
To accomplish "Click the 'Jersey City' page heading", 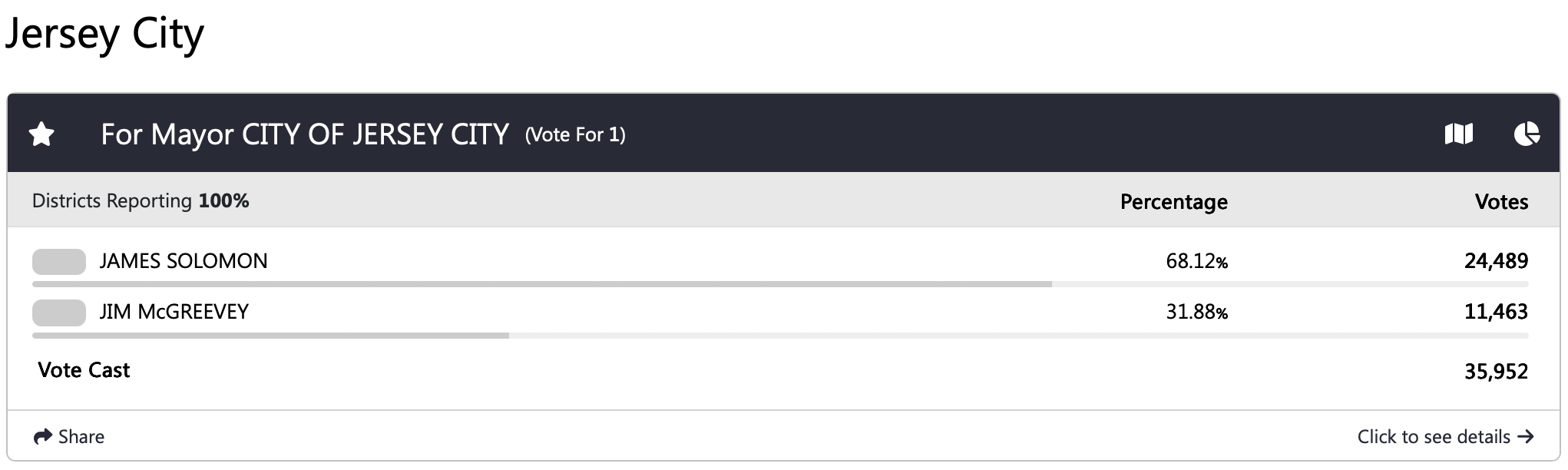I will coord(104,35).
